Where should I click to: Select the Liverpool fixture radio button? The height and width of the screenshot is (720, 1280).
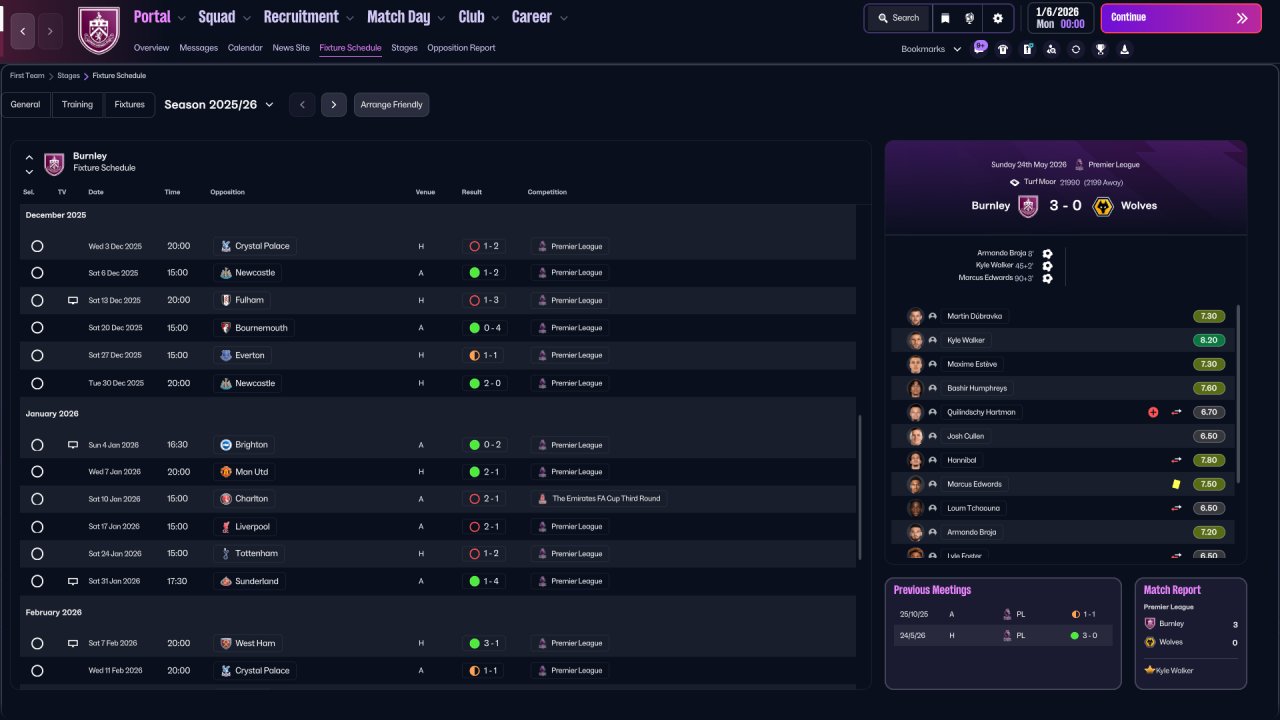[x=37, y=527]
